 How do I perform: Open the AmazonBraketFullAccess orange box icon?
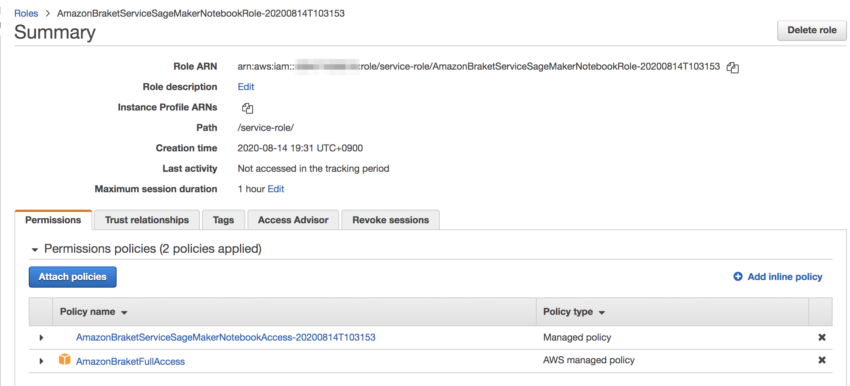tap(65, 359)
